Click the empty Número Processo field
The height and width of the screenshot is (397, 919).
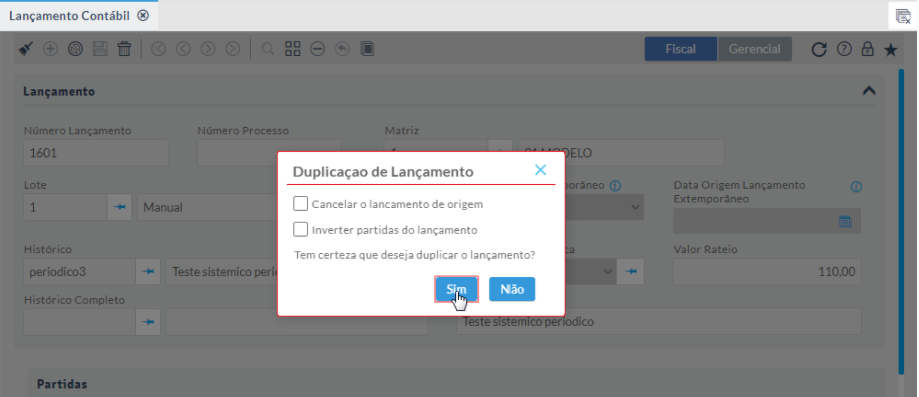click(x=269, y=153)
